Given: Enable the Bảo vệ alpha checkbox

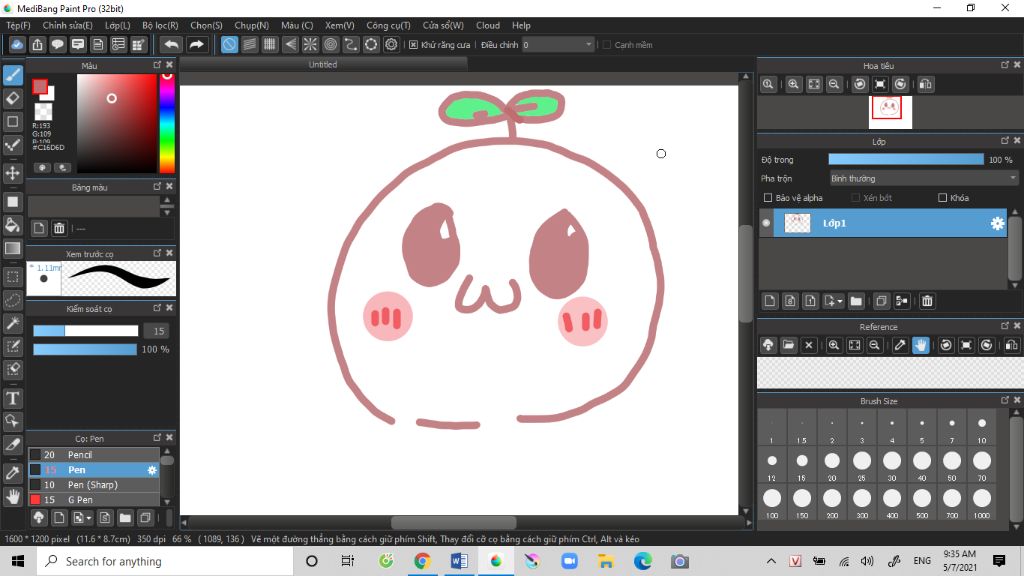Looking at the screenshot, I should coord(768,198).
